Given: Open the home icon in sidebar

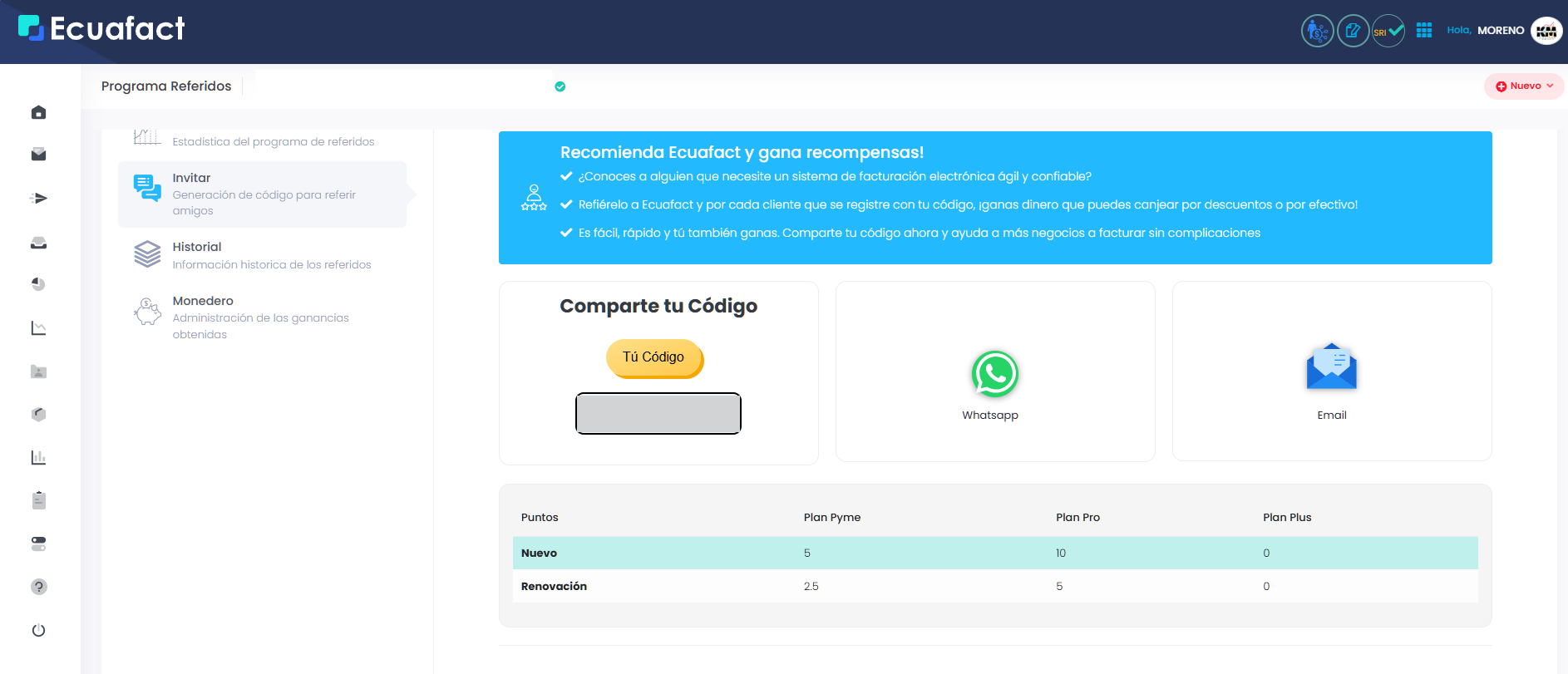Looking at the screenshot, I should tap(38, 112).
